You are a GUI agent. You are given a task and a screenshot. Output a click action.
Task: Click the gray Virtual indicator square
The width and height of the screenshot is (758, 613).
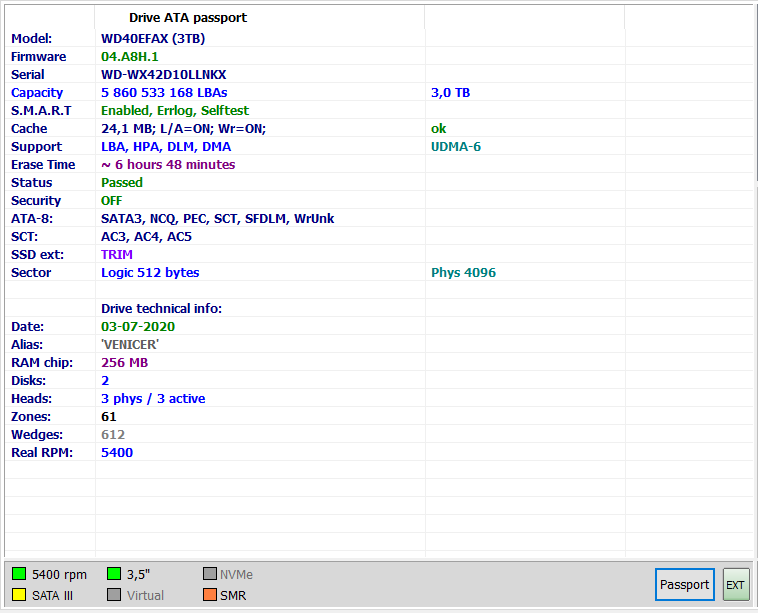(x=114, y=595)
